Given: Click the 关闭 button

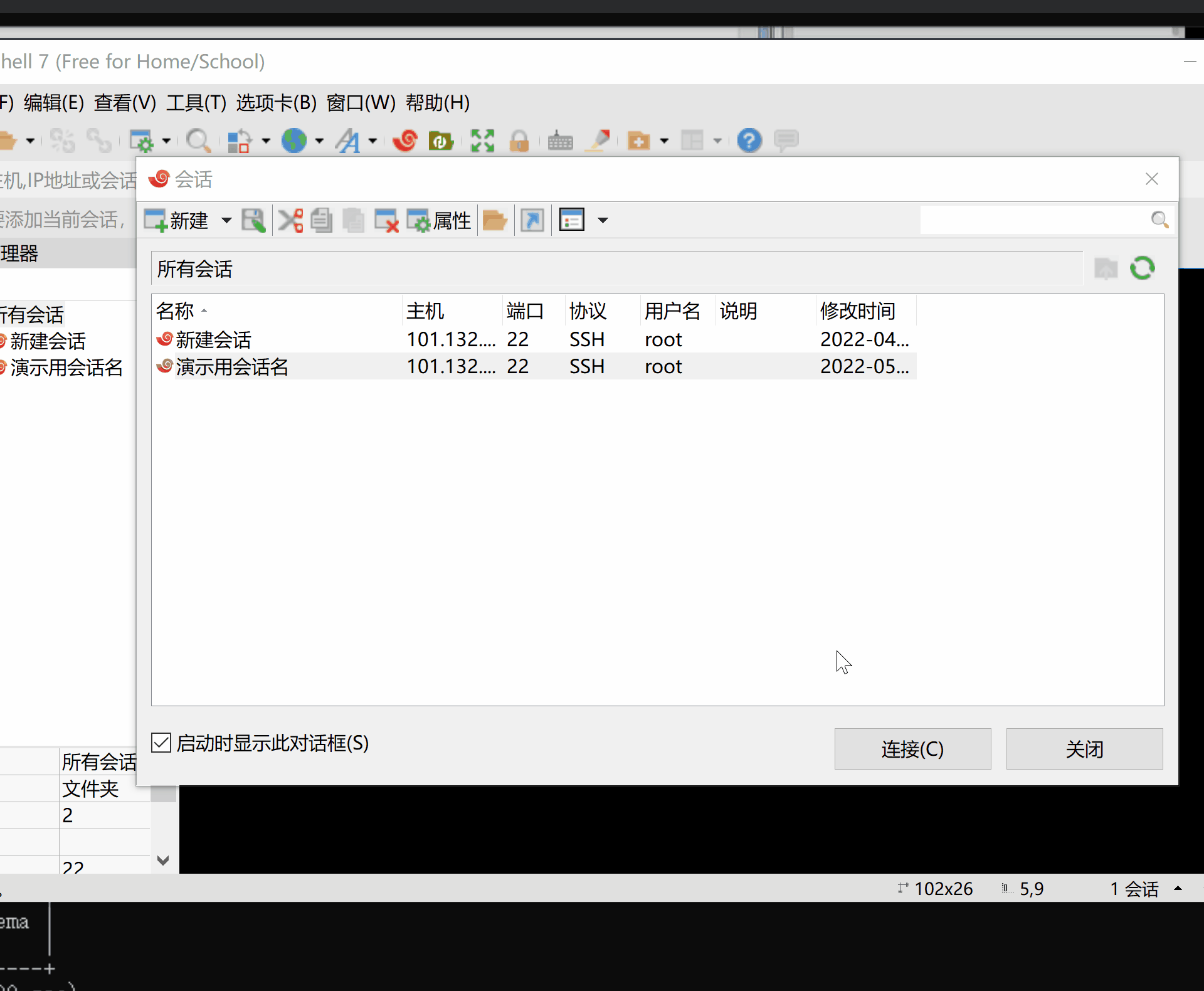Looking at the screenshot, I should (x=1084, y=749).
